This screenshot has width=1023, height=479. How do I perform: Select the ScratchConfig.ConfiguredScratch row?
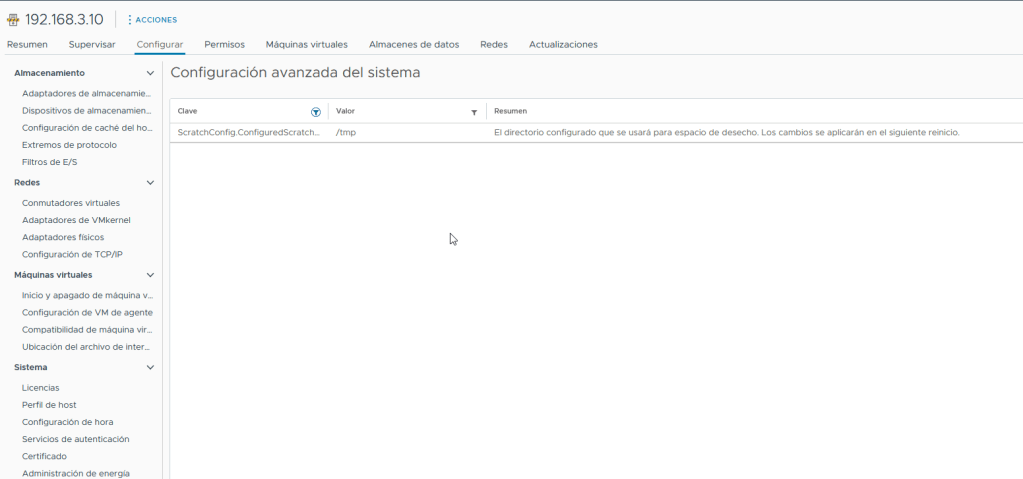248,132
